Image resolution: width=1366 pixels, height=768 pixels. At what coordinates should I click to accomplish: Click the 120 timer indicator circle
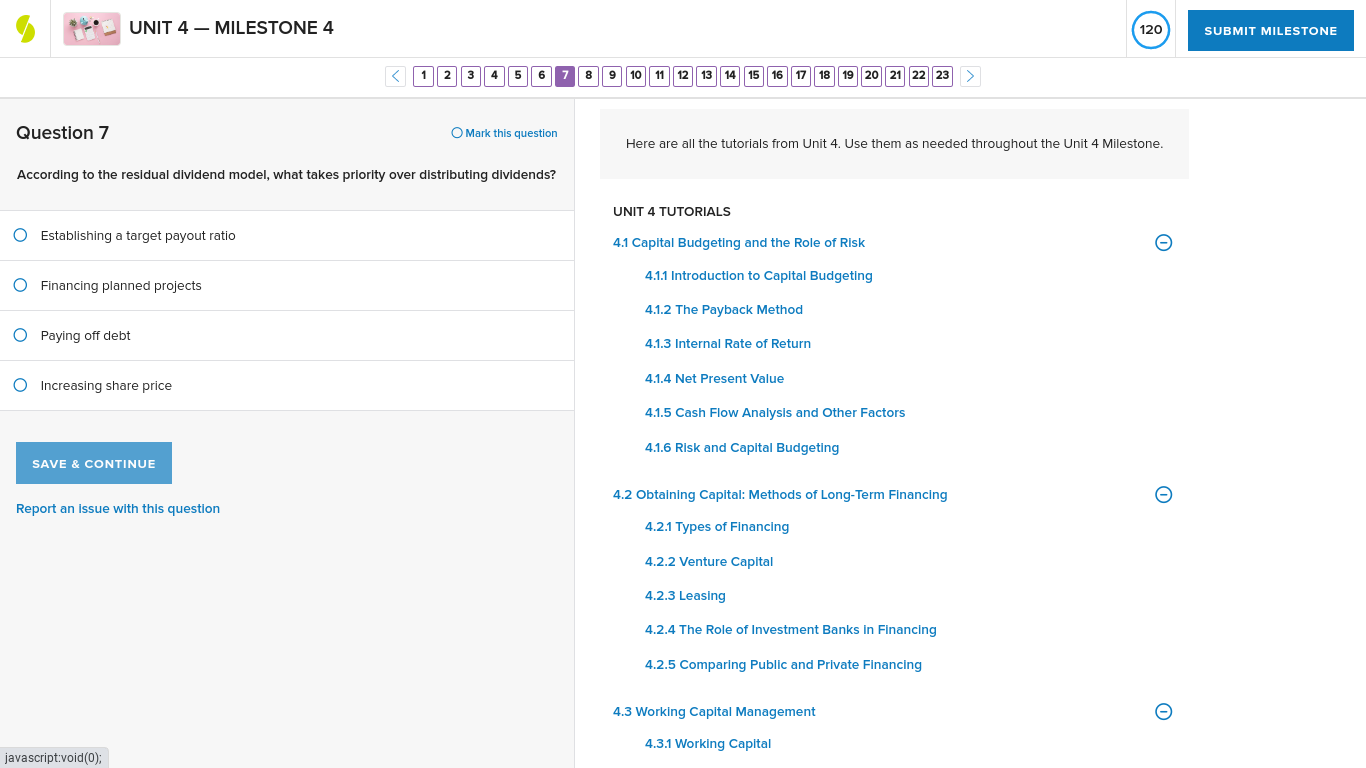1150,29
